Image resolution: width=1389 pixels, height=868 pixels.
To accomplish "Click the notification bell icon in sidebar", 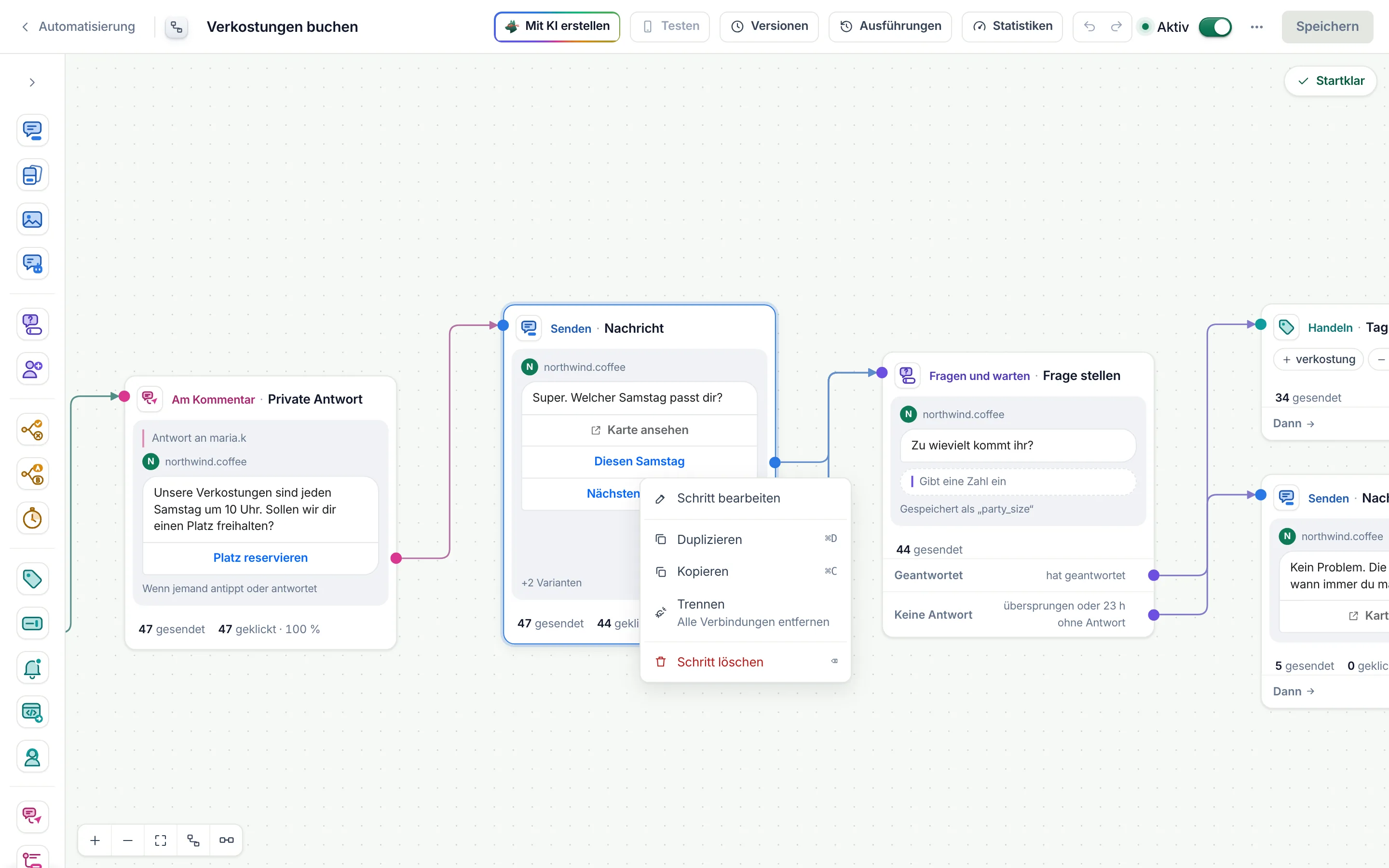I will 32,668.
